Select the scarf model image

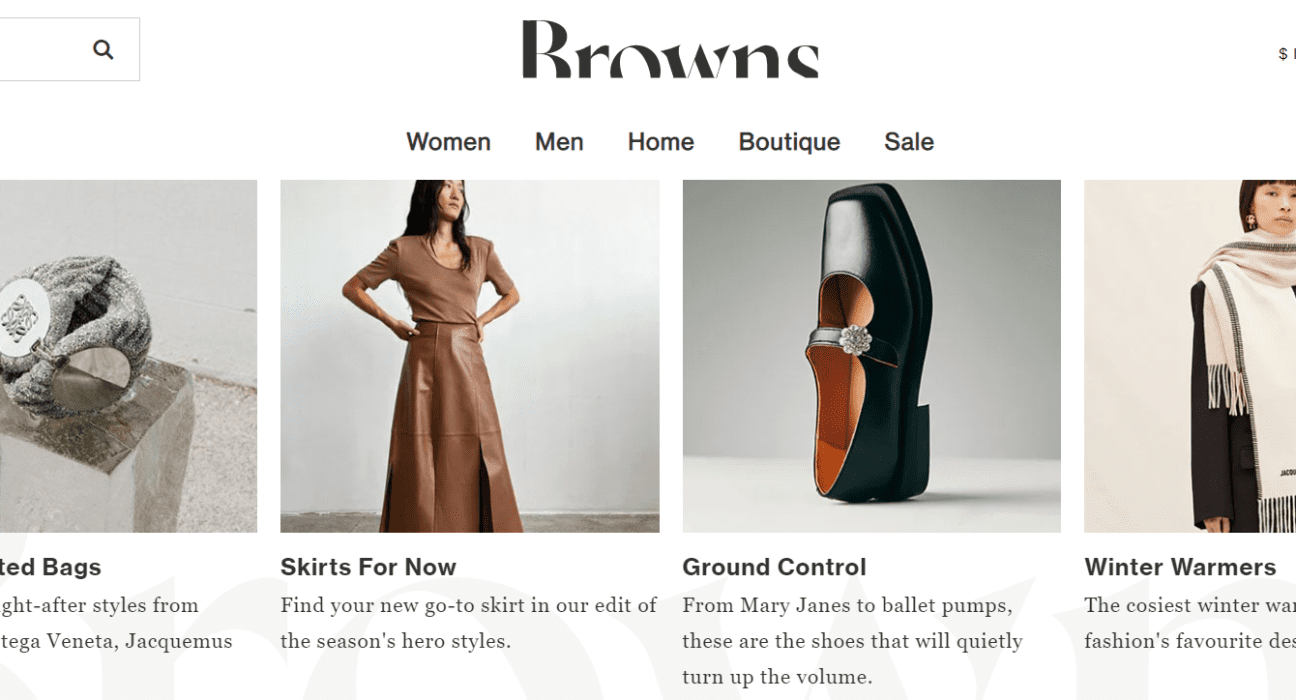1190,356
